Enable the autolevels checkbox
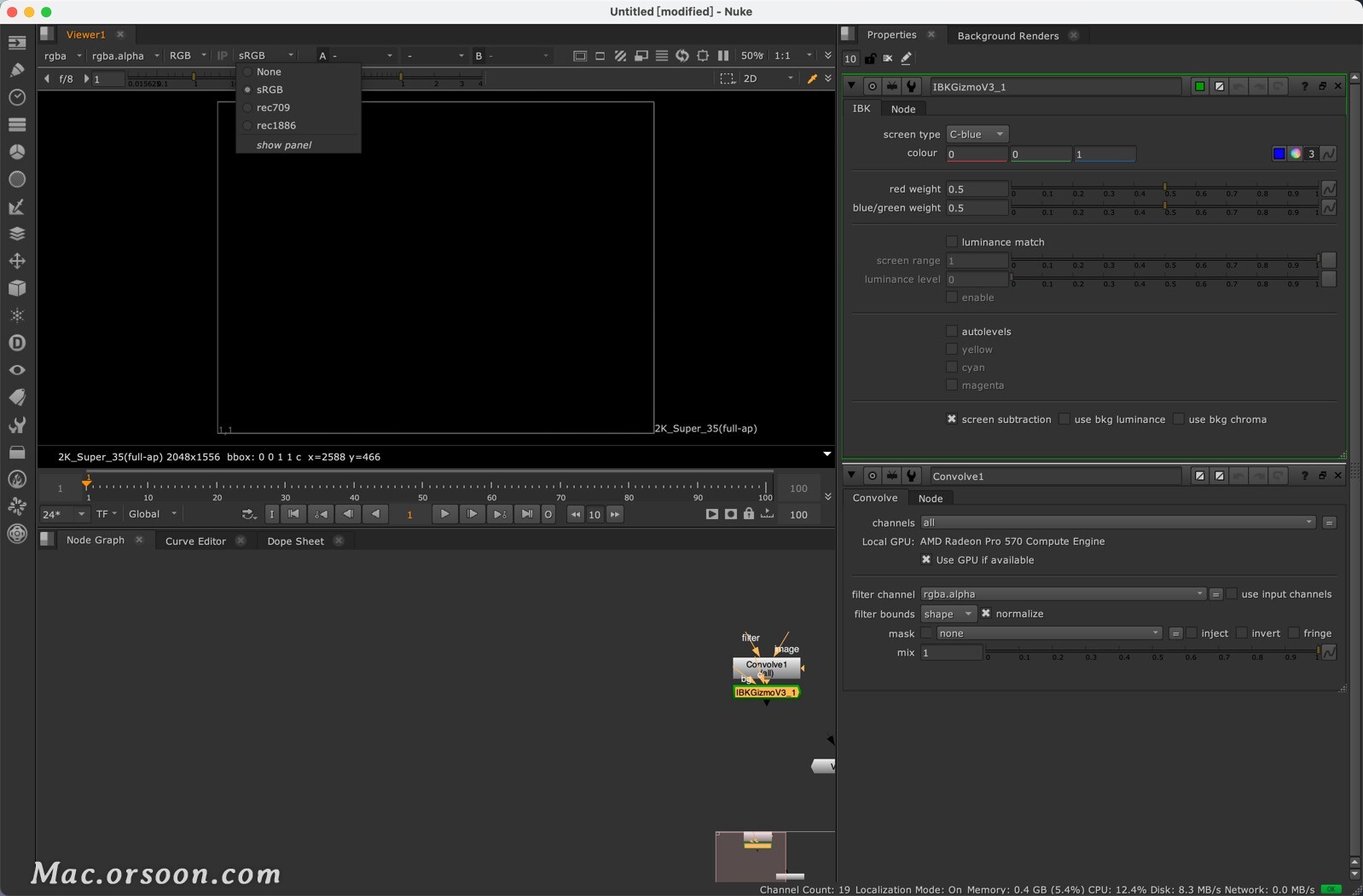The image size is (1363, 896). [x=952, y=332]
